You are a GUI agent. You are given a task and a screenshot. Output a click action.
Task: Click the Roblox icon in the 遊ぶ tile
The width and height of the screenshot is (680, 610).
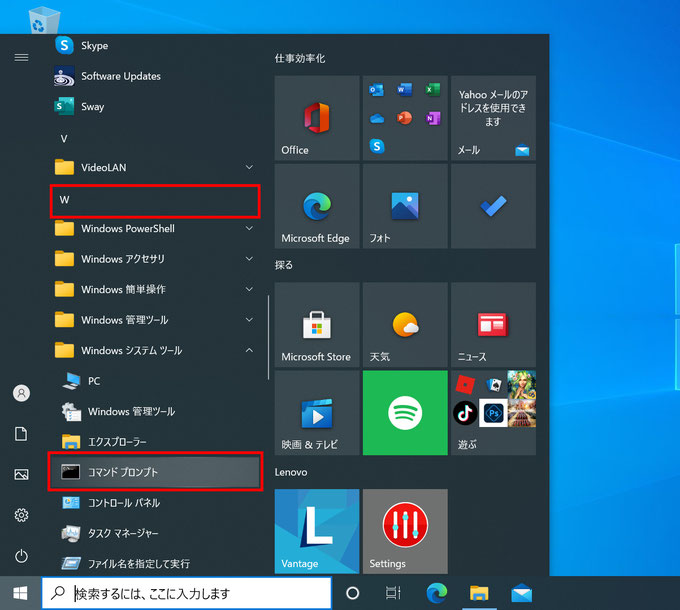(x=465, y=385)
